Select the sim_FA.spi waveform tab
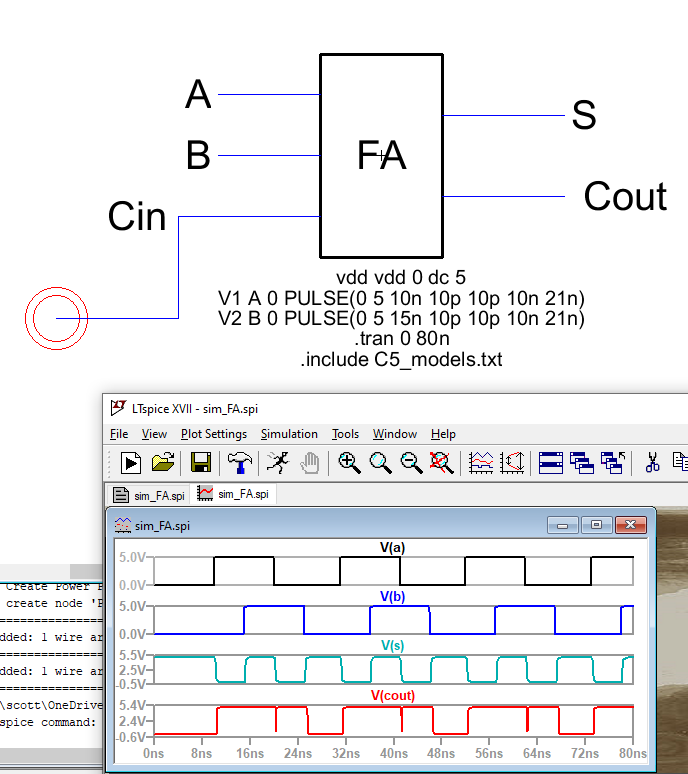The height and width of the screenshot is (774, 688). tap(235, 494)
